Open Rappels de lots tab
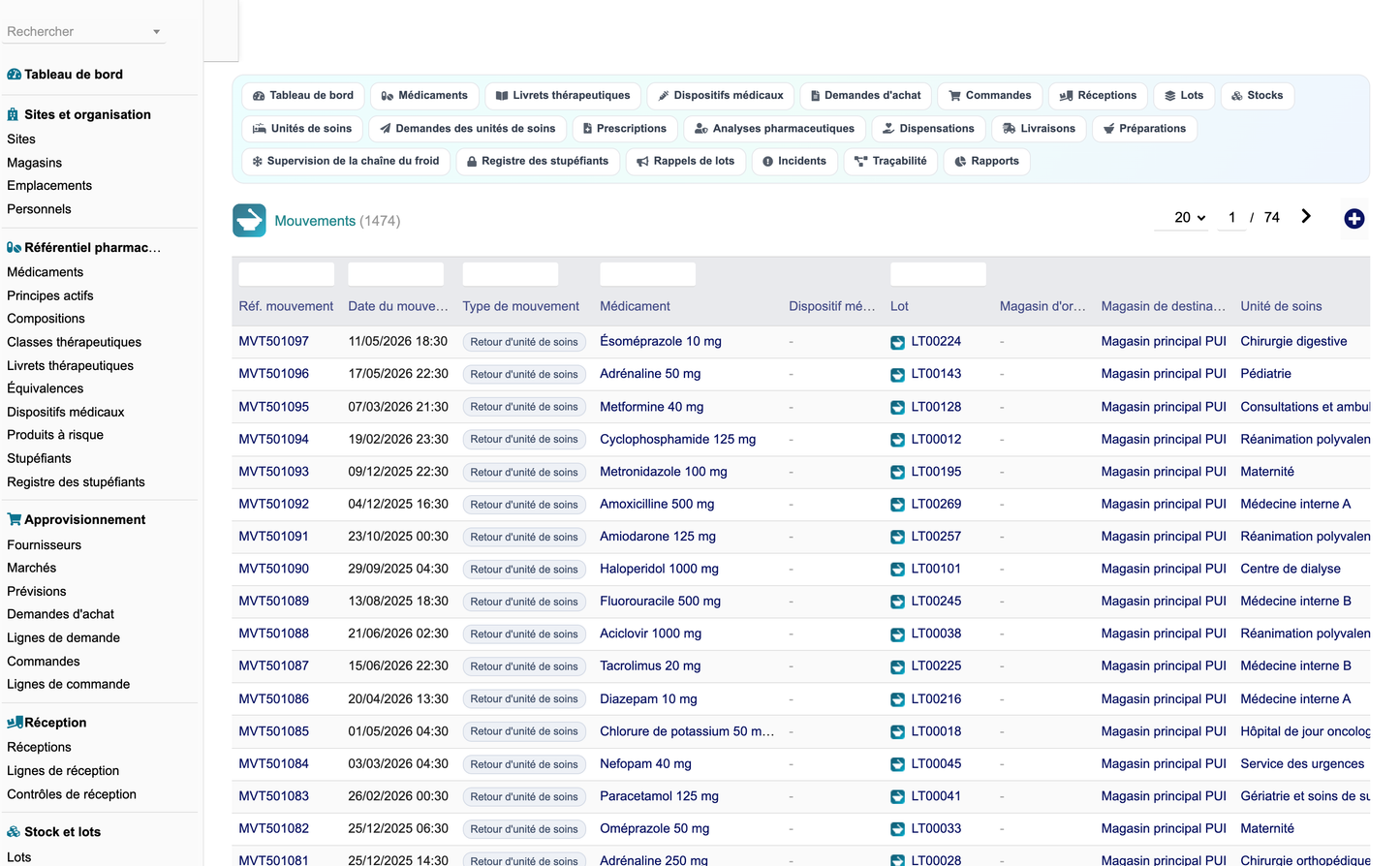 686,162
